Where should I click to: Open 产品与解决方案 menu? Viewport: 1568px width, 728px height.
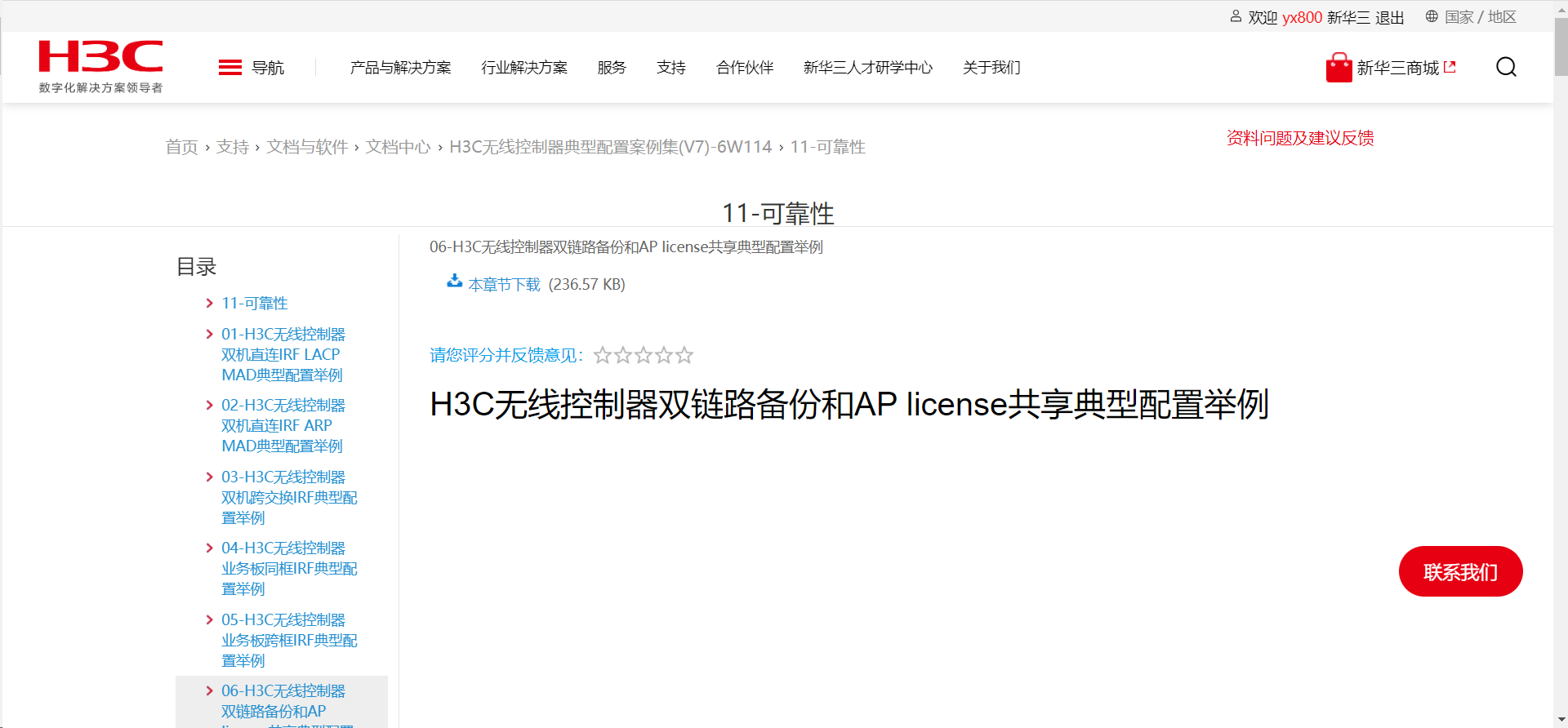[400, 68]
